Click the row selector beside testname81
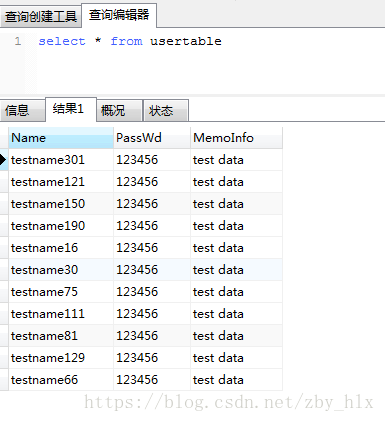385x422 pixels. (4, 336)
